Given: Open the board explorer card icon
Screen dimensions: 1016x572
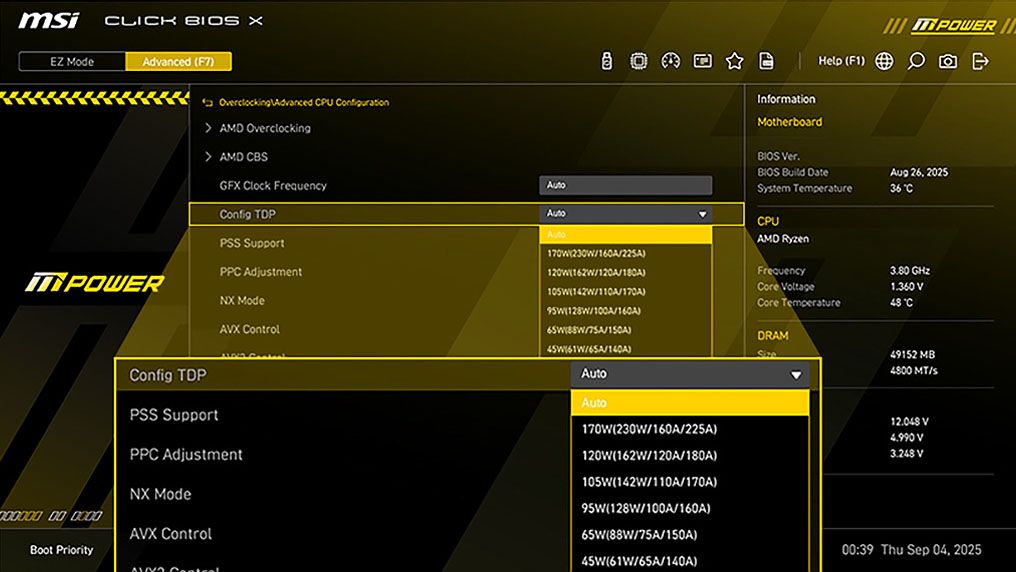Looking at the screenshot, I should click(702, 61).
